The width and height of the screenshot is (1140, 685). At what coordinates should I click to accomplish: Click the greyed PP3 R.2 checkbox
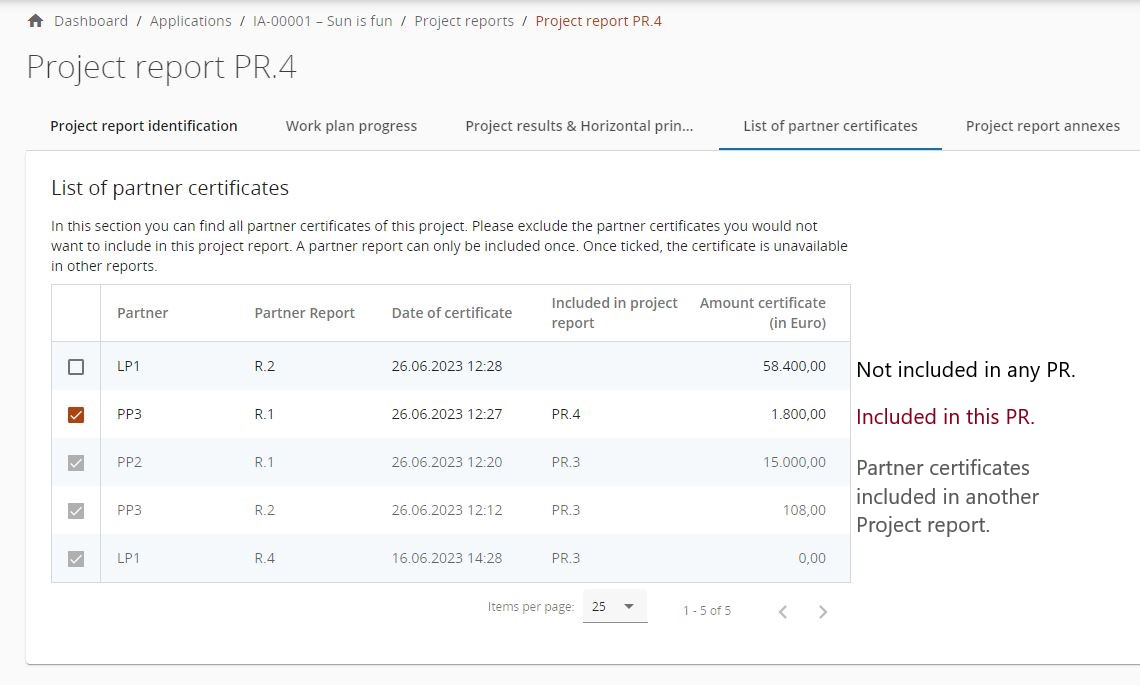click(76, 511)
